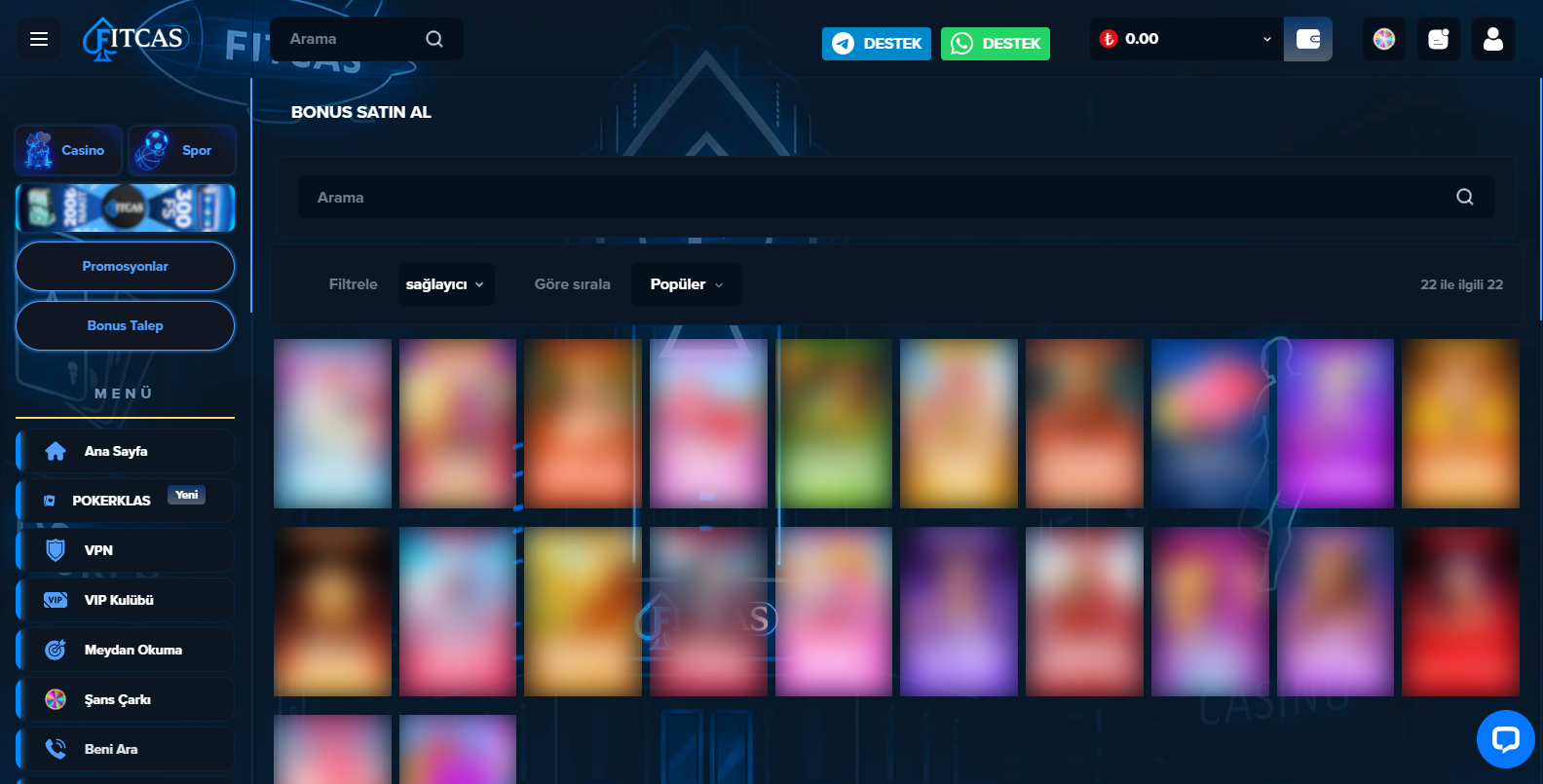1543x784 pixels.
Task: Click the wallet icon button
Action: (1307, 39)
